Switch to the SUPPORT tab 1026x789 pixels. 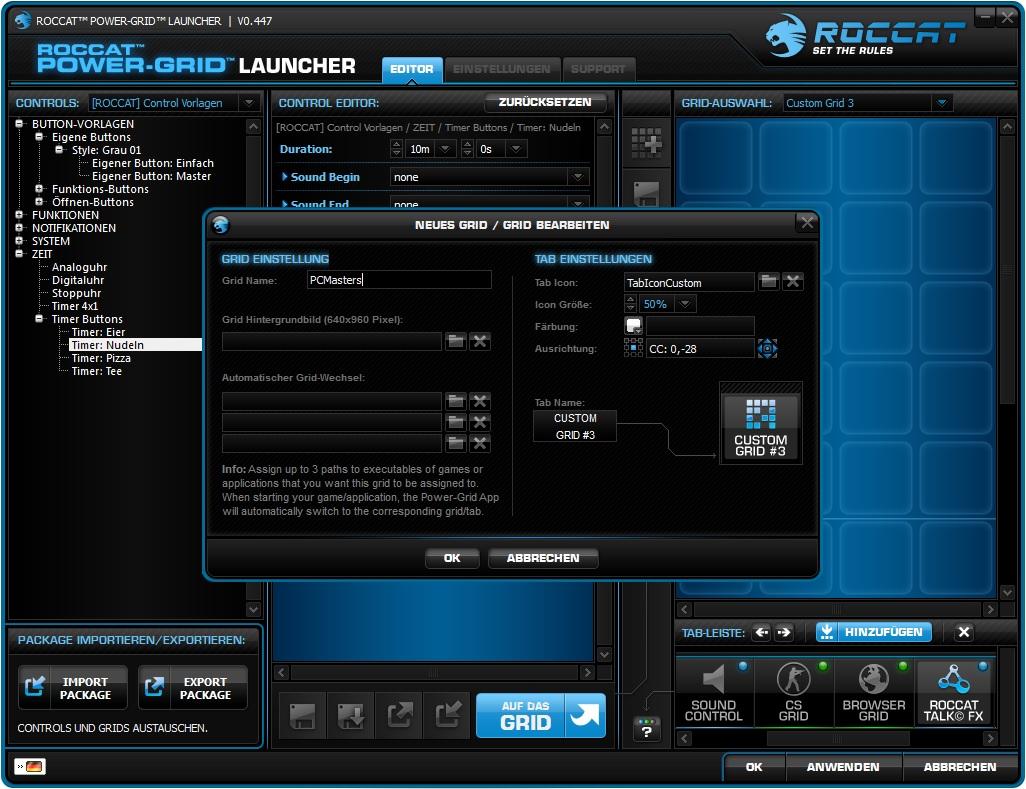pos(598,69)
